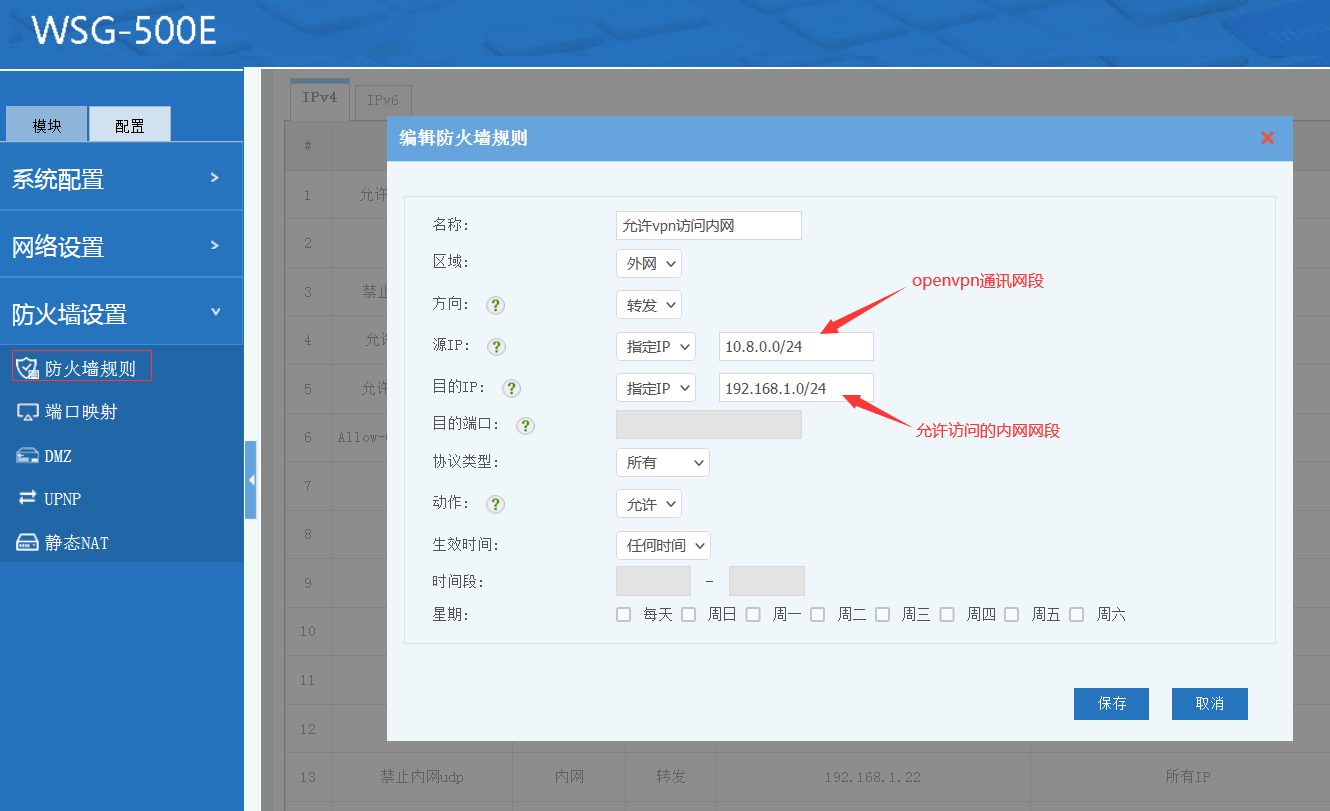1330x811 pixels.
Task: Click the help icon beside 动作
Action: pyautogui.click(x=494, y=504)
